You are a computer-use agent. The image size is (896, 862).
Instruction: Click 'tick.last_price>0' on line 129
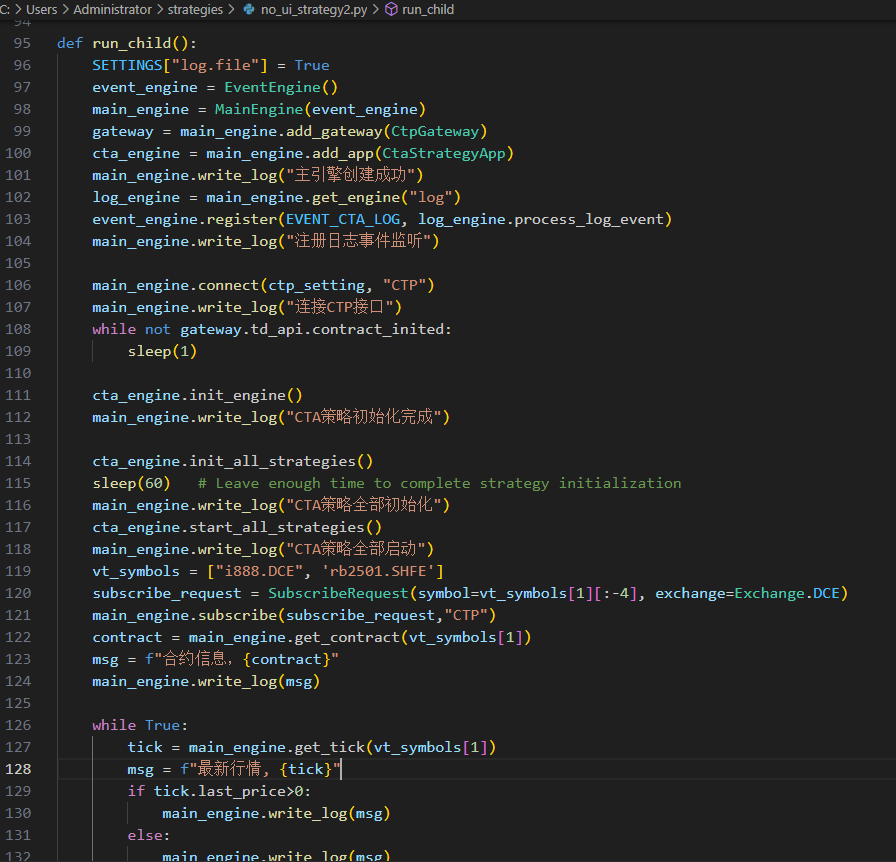(x=228, y=792)
